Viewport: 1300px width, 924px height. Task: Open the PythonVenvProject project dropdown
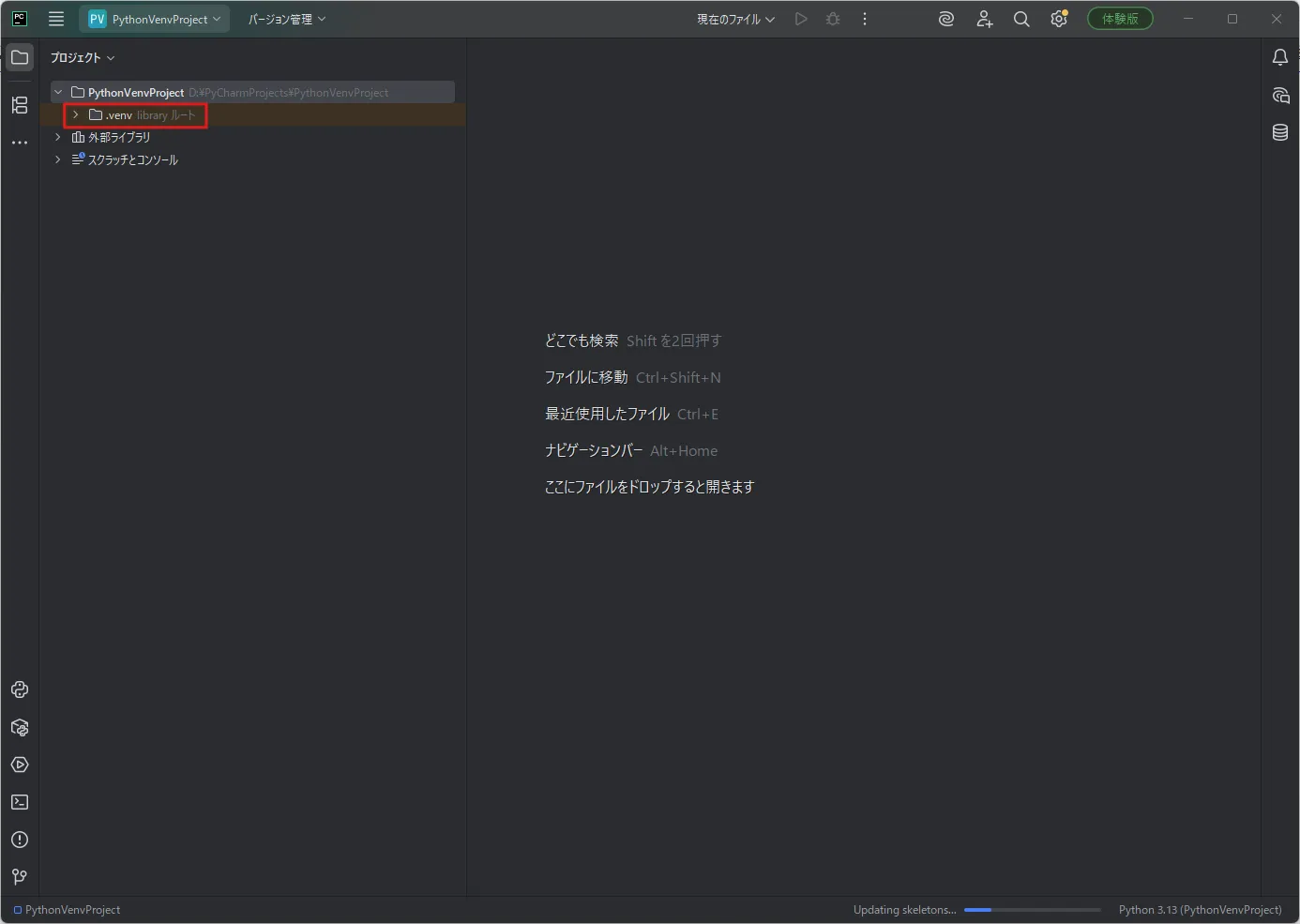tap(155, 19)
